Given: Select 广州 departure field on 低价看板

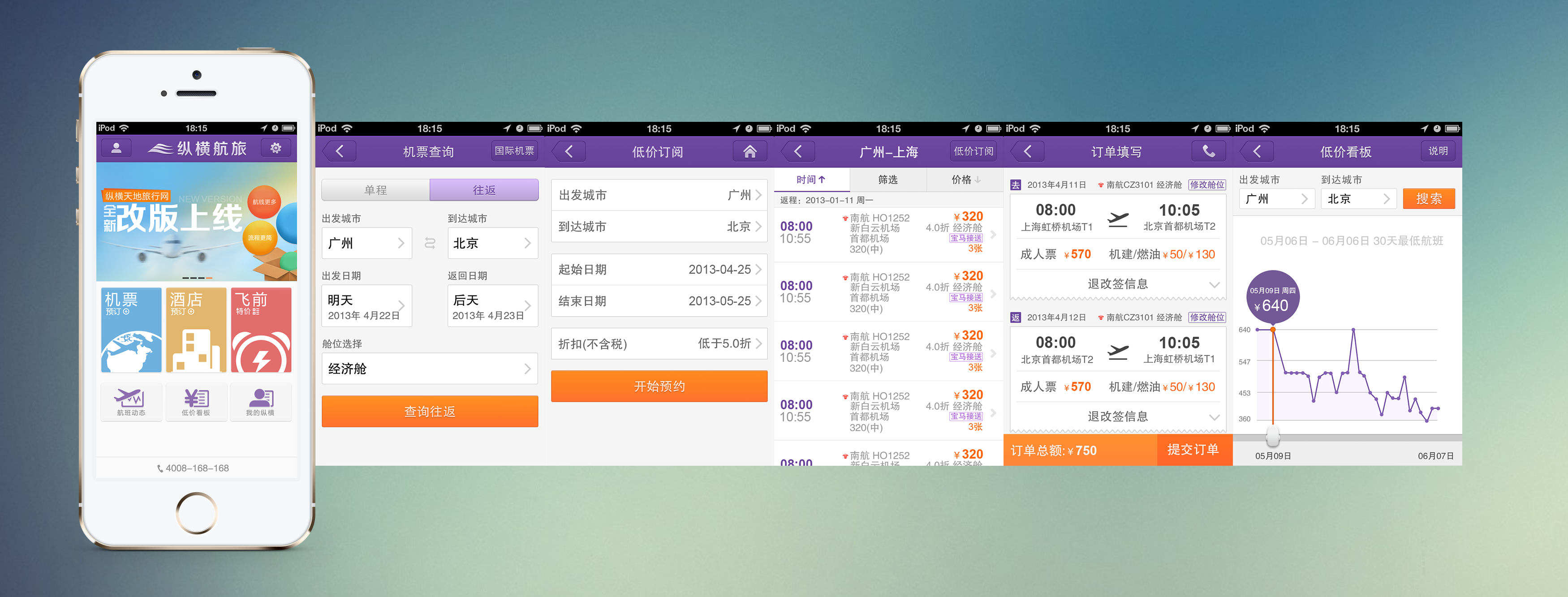Looking at the screenshot, I should click(1276, 199).
